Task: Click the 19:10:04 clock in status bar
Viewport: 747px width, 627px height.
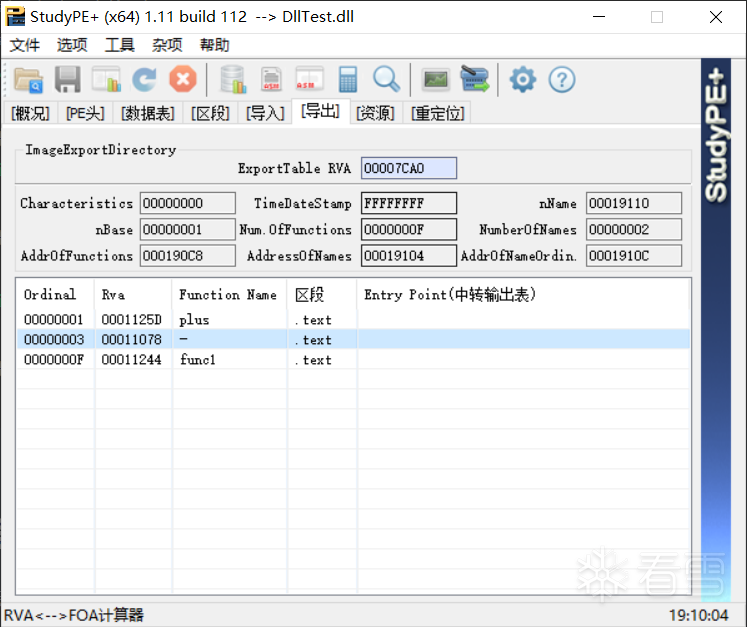Action: pos(698,615)
